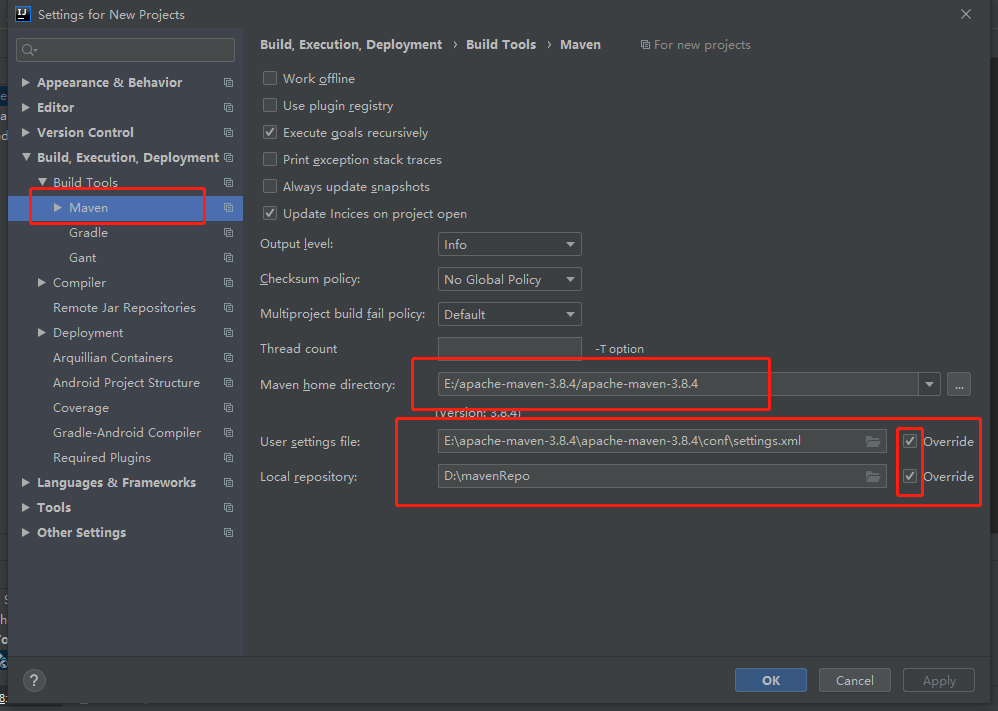Click the project-level icon beside Compiler
Screen dimensions: 998x711
coord(228,283)
